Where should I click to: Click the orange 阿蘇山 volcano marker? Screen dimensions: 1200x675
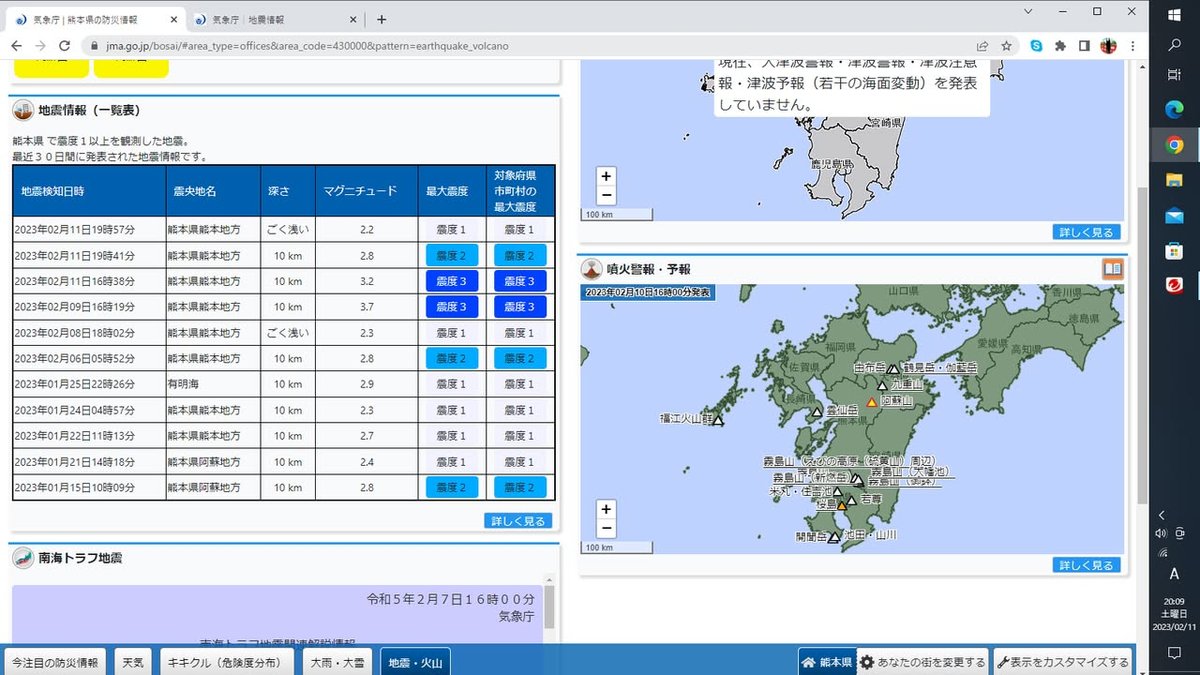(x=871, y=402)
